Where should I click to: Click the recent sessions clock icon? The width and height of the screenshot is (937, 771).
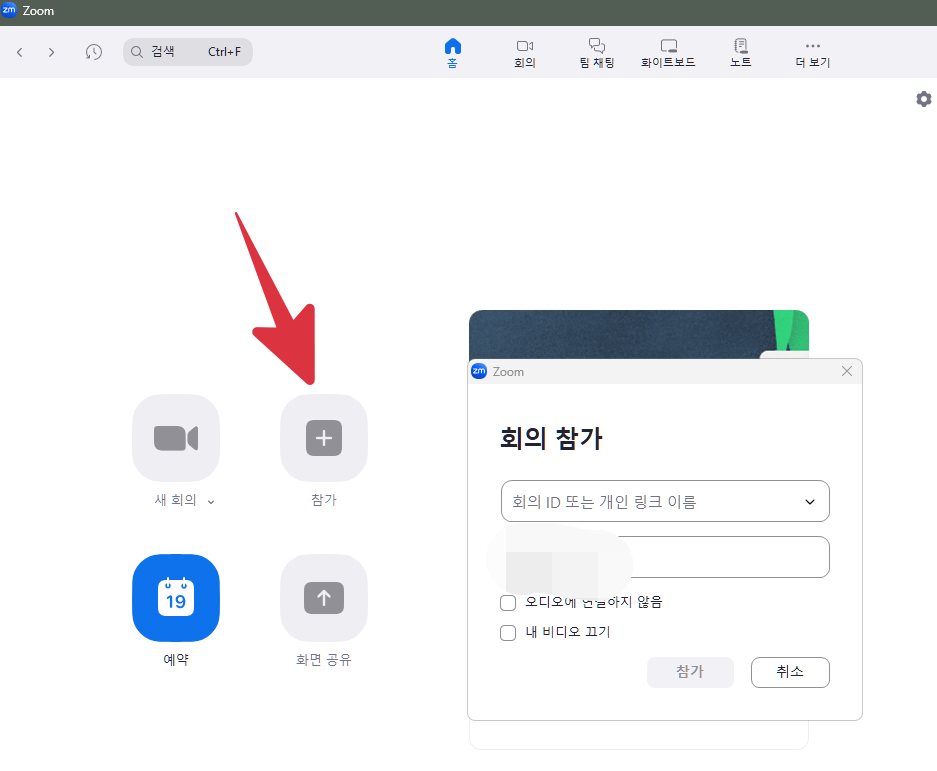[x=93, y=51]
